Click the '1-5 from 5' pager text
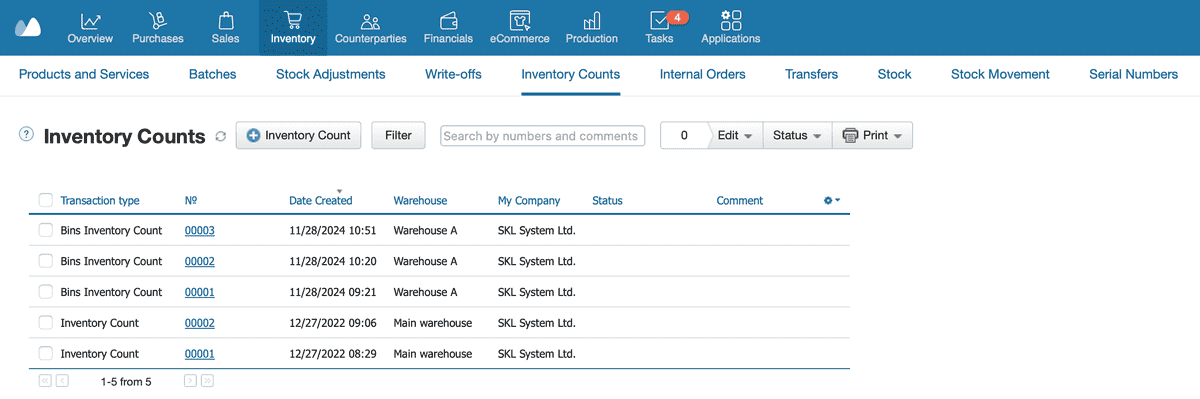This screenshot has height=399, width=1200. pyautogui.click(x=126, y=381)
